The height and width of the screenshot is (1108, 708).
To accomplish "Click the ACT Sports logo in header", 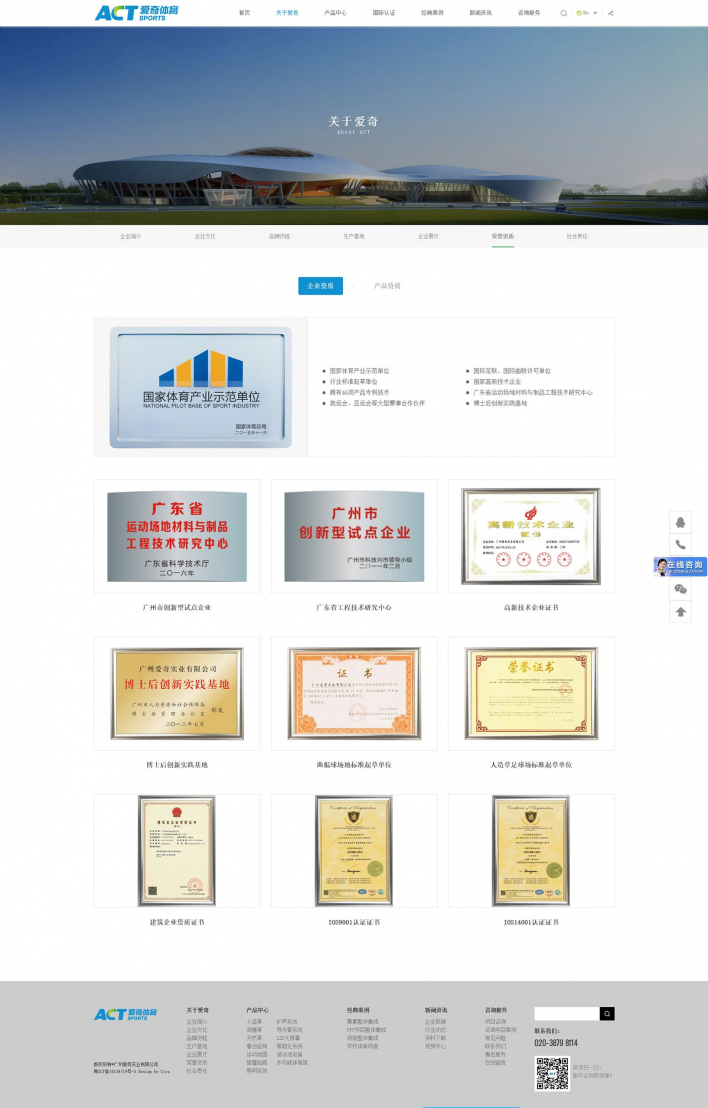I will click(136, 13).
